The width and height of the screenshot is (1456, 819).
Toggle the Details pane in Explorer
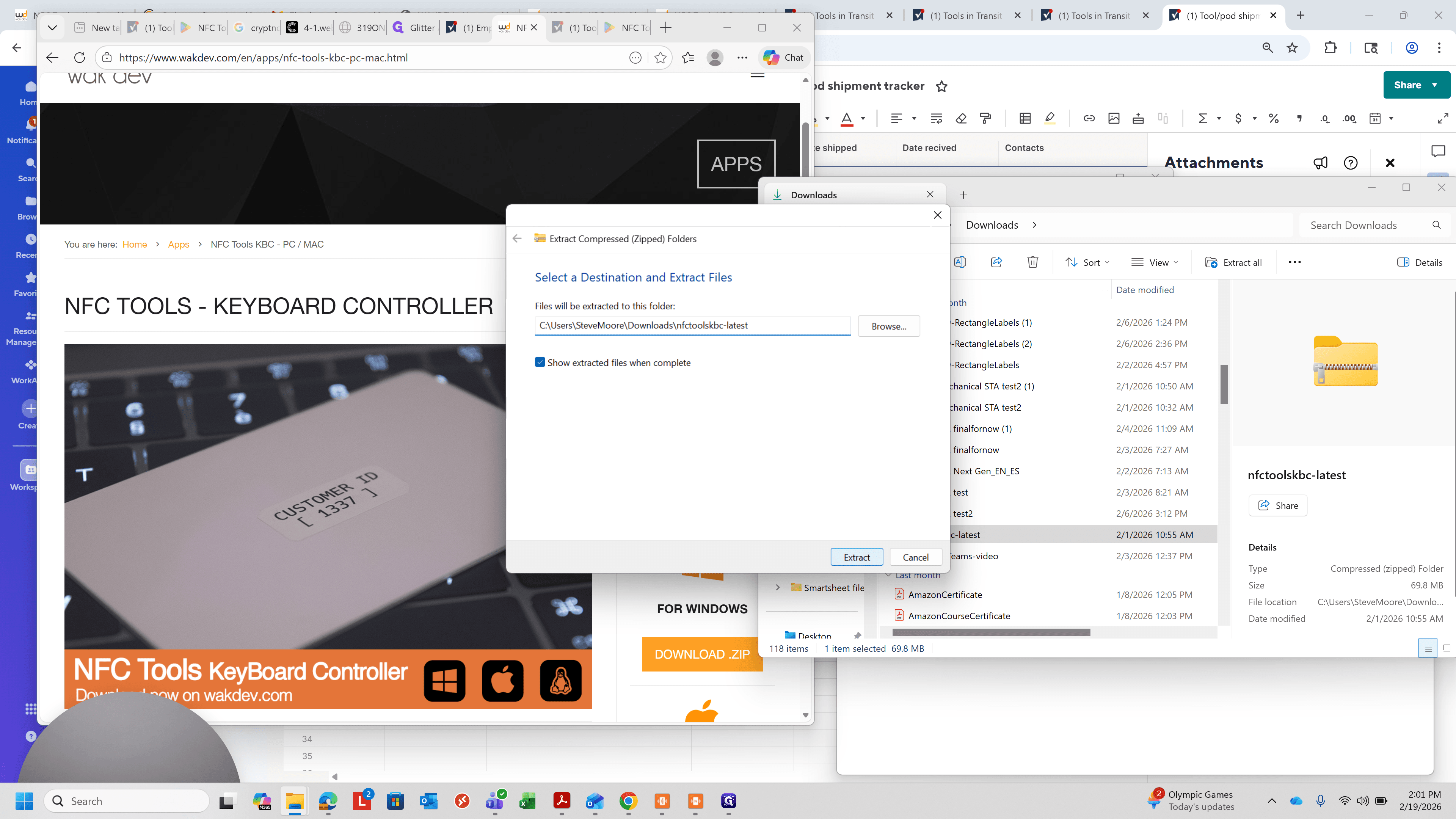pyautogui.click(x=1420, y=262)
